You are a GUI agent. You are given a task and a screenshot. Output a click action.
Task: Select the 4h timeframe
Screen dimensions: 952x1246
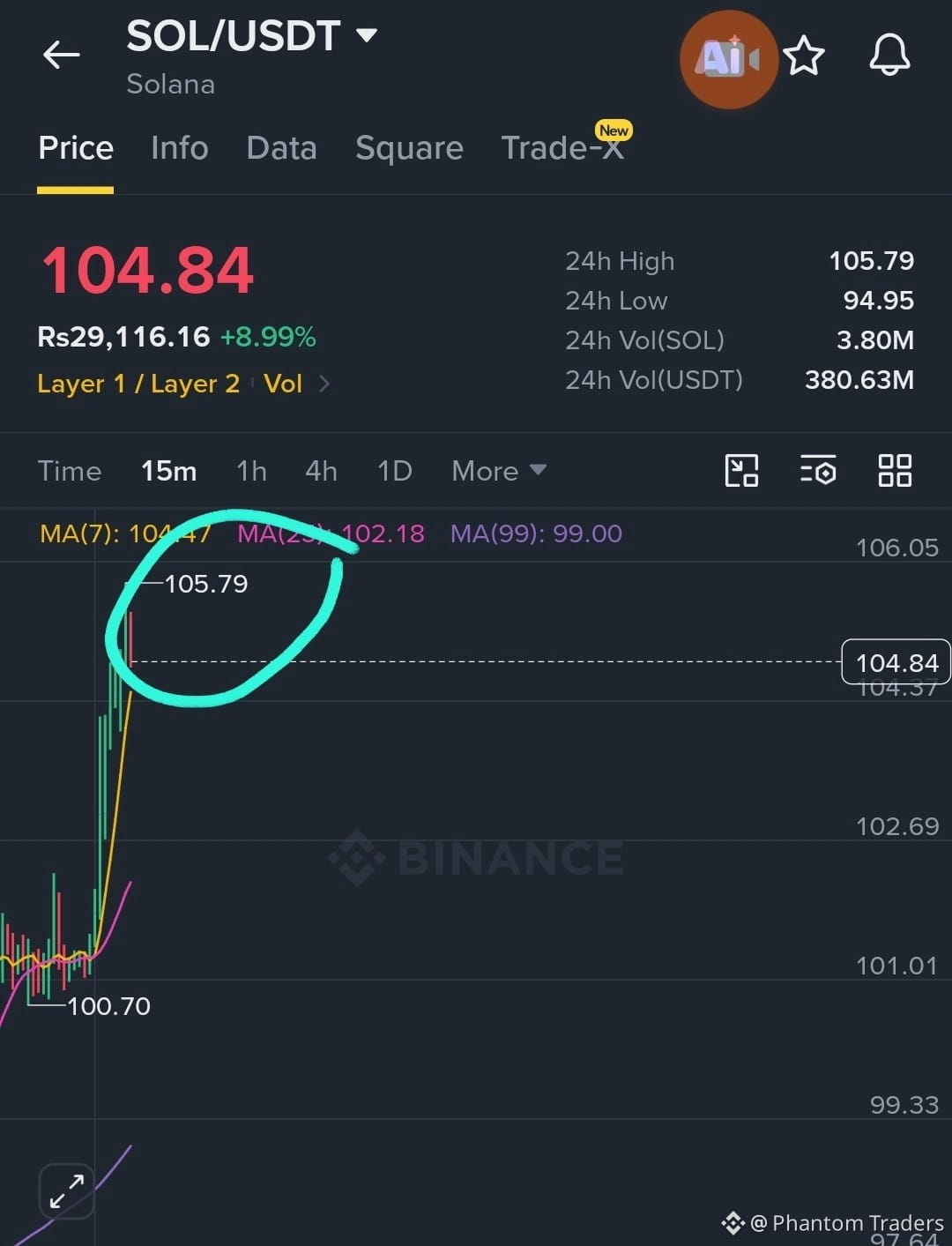[322, 471]
